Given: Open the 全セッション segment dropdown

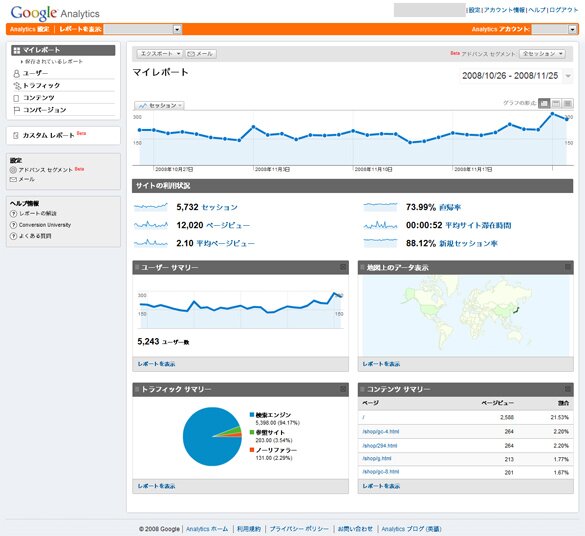Looking at the screenshot, I should point(542,54).
